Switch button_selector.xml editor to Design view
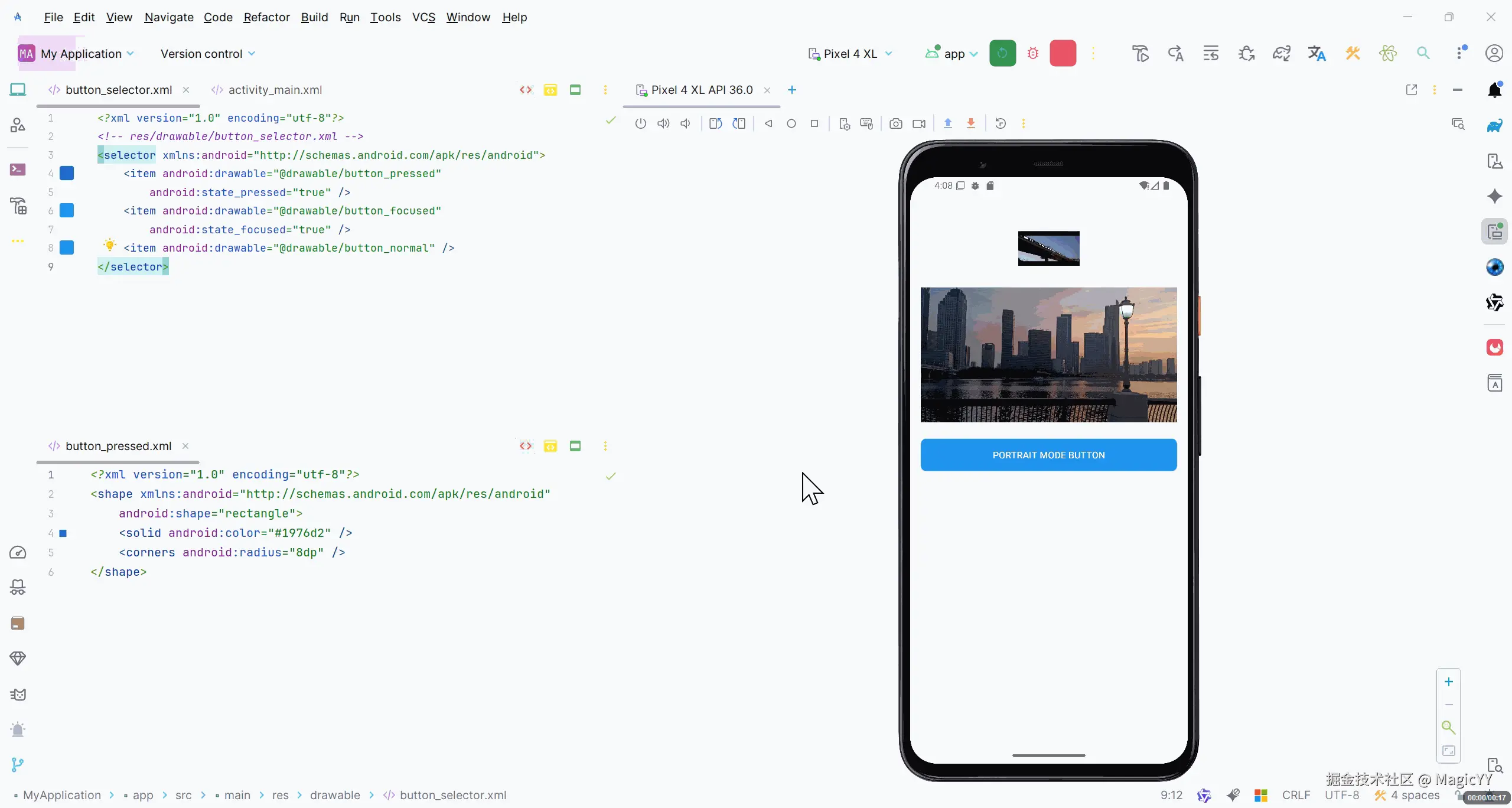The height and width of the screenshot is (808, 1512). point(575,90)
